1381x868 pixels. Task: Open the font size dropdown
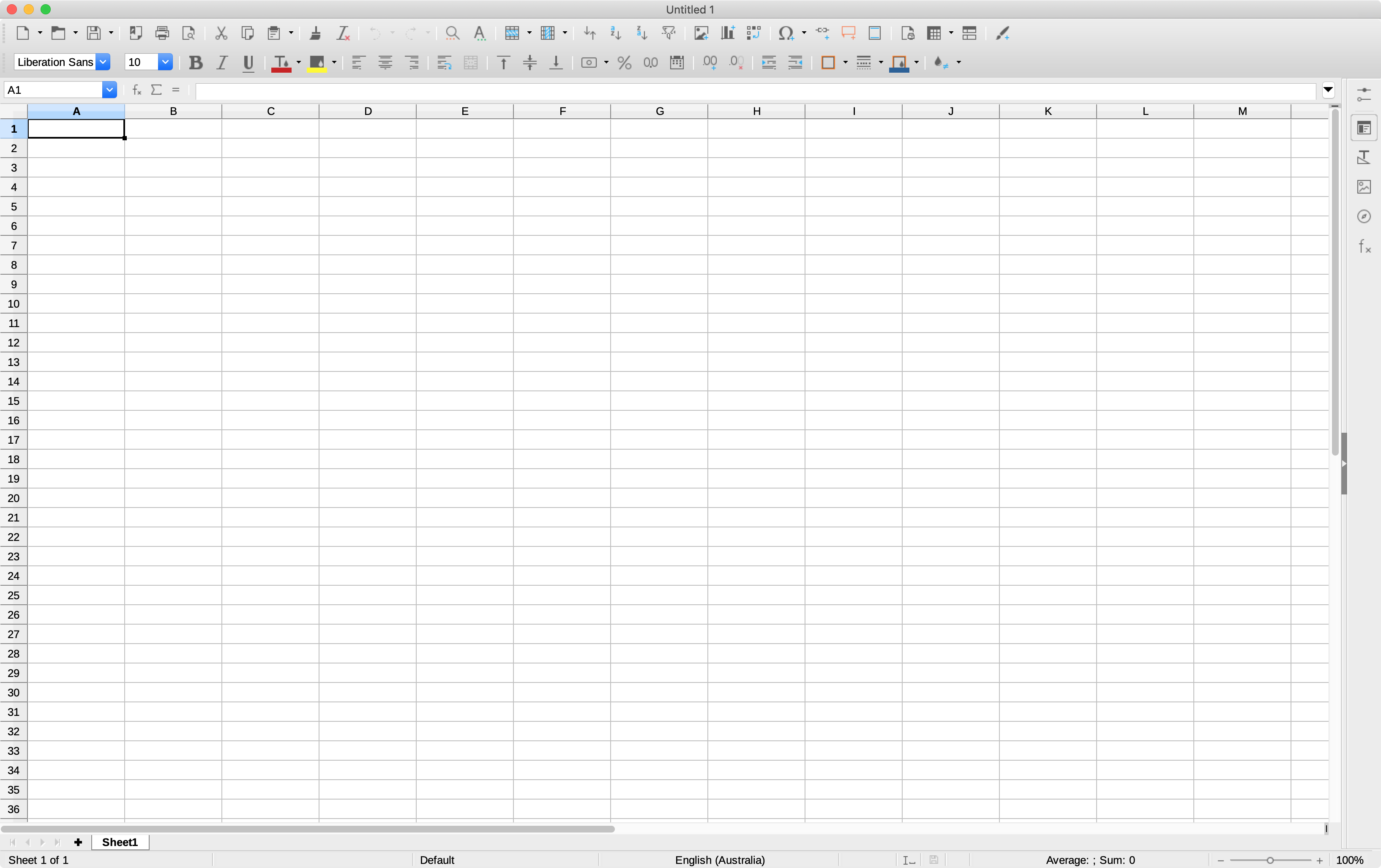[x=165, y=63]
